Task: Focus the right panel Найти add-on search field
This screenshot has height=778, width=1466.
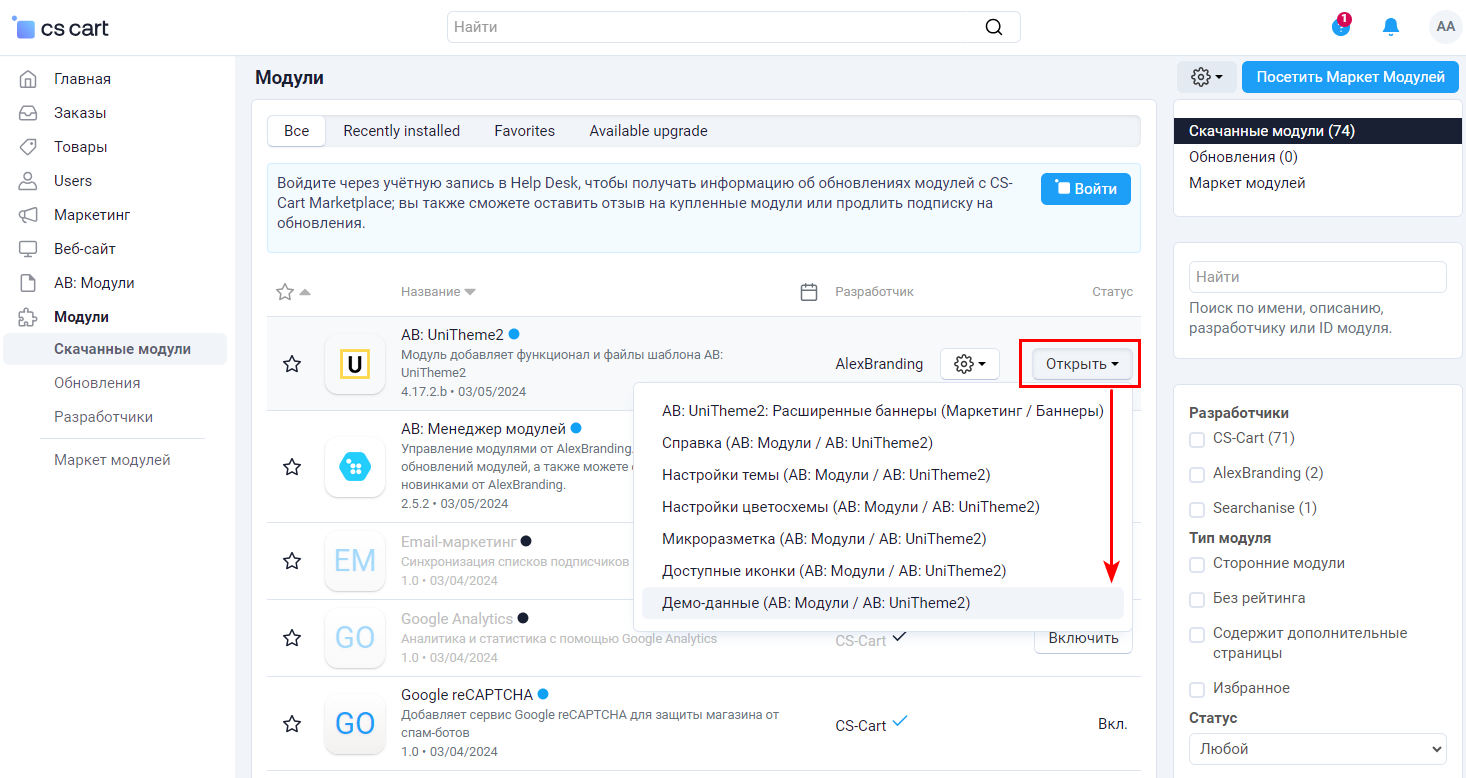Action: pyautogui.click(x=1318, y=277)
